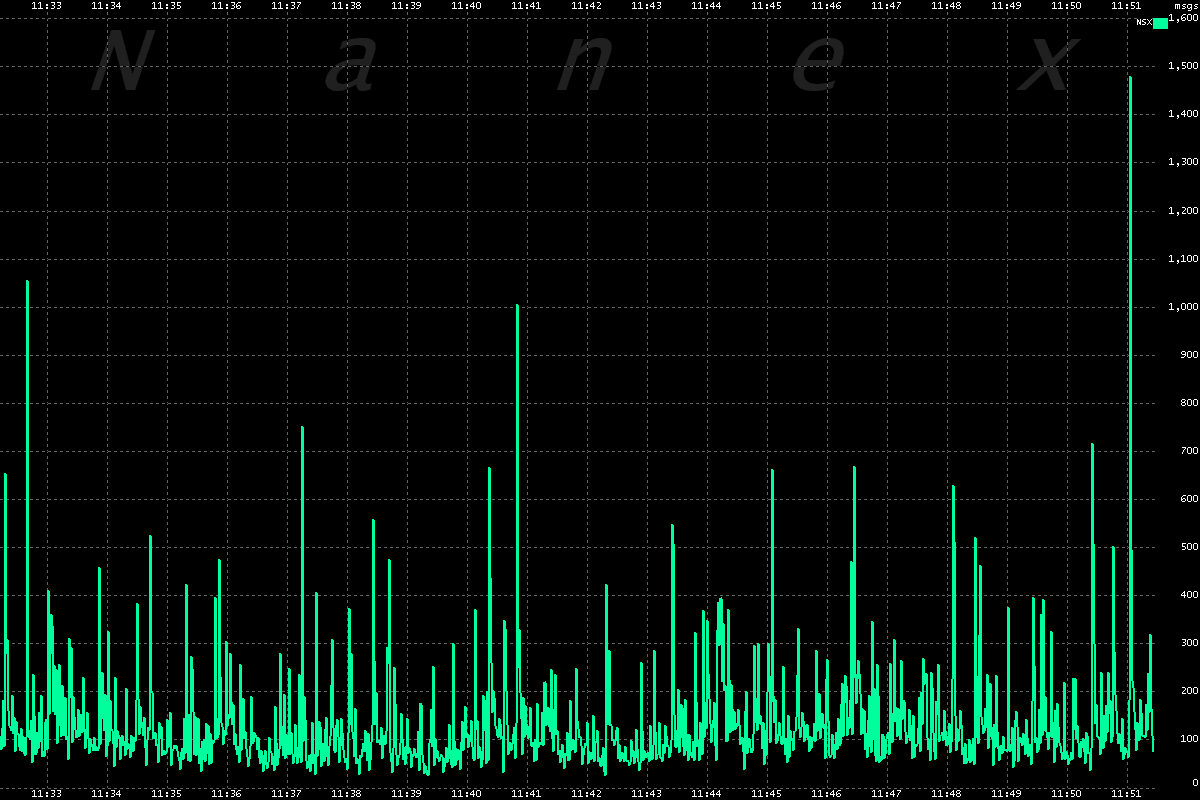Click the 100 y-axis label
1200x800 pixels.
pyautogui.click(x=1190, y=739)
